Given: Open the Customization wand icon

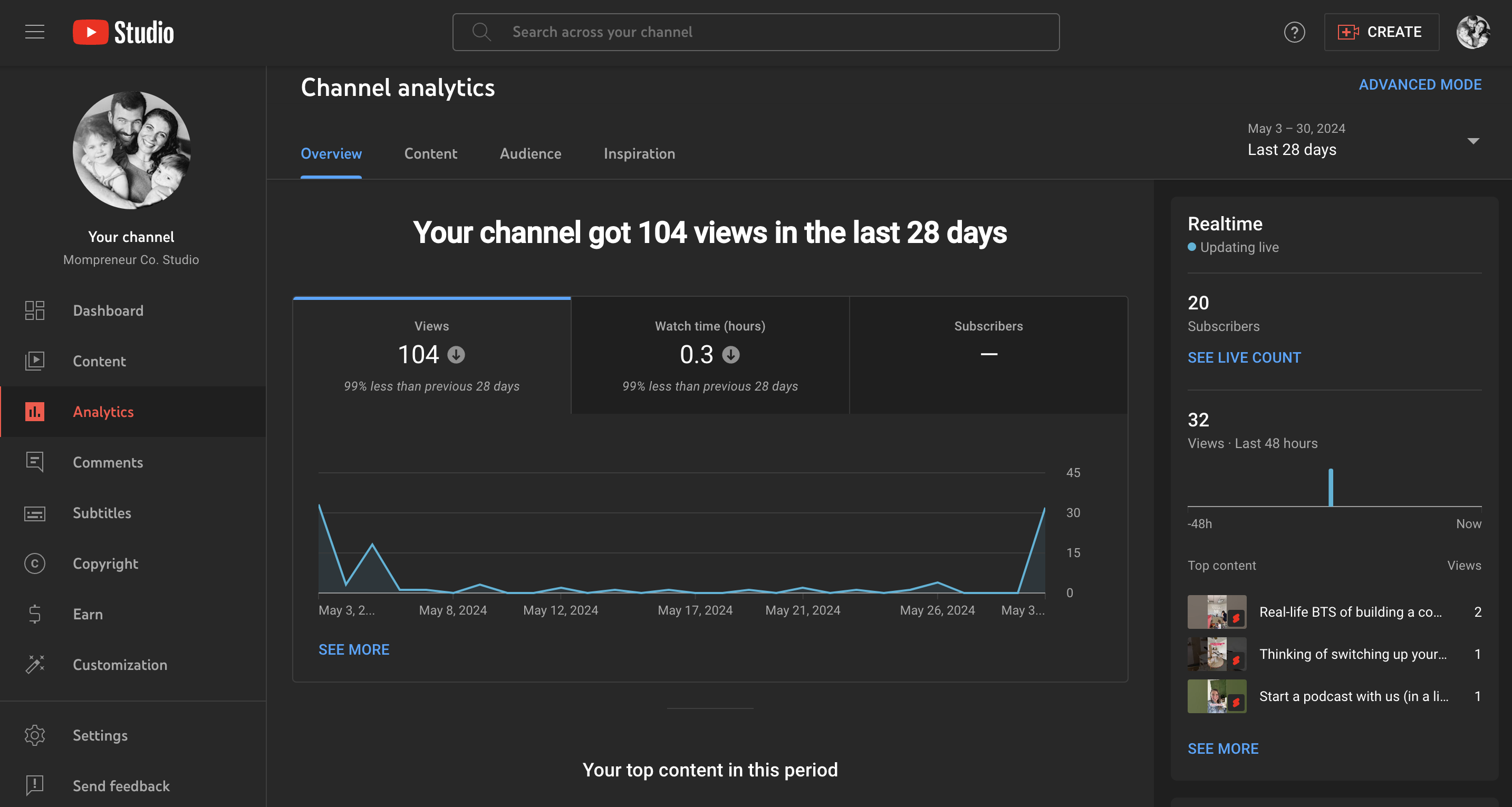Looking at the screenshot, I should point(35,665).
